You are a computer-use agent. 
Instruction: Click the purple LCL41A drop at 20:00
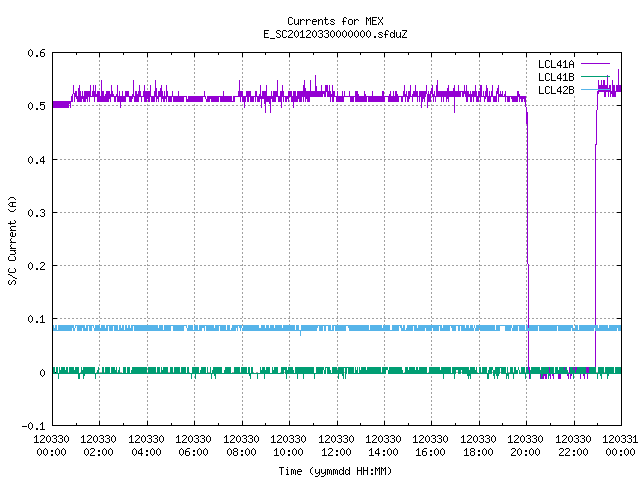tap(528, 237)
